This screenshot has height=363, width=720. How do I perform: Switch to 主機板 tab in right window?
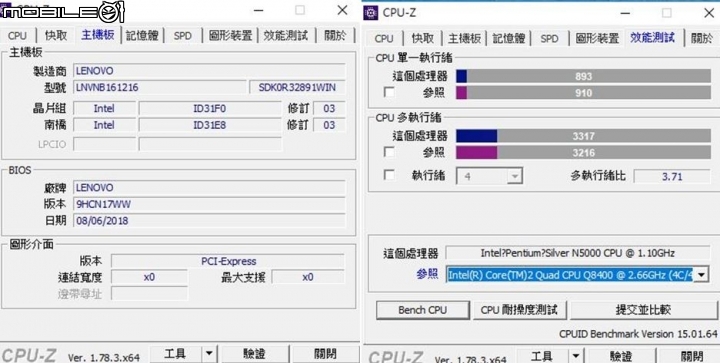(x=464, y=39)
